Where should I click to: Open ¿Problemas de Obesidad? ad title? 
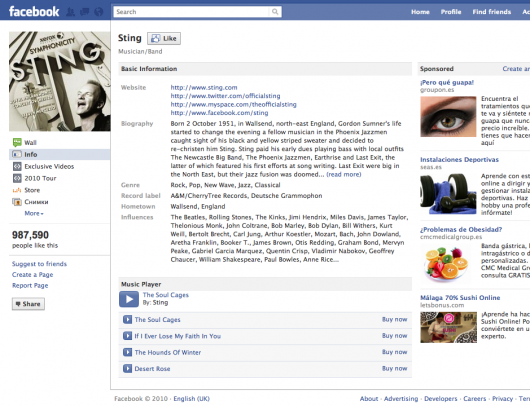click(461, 230)
